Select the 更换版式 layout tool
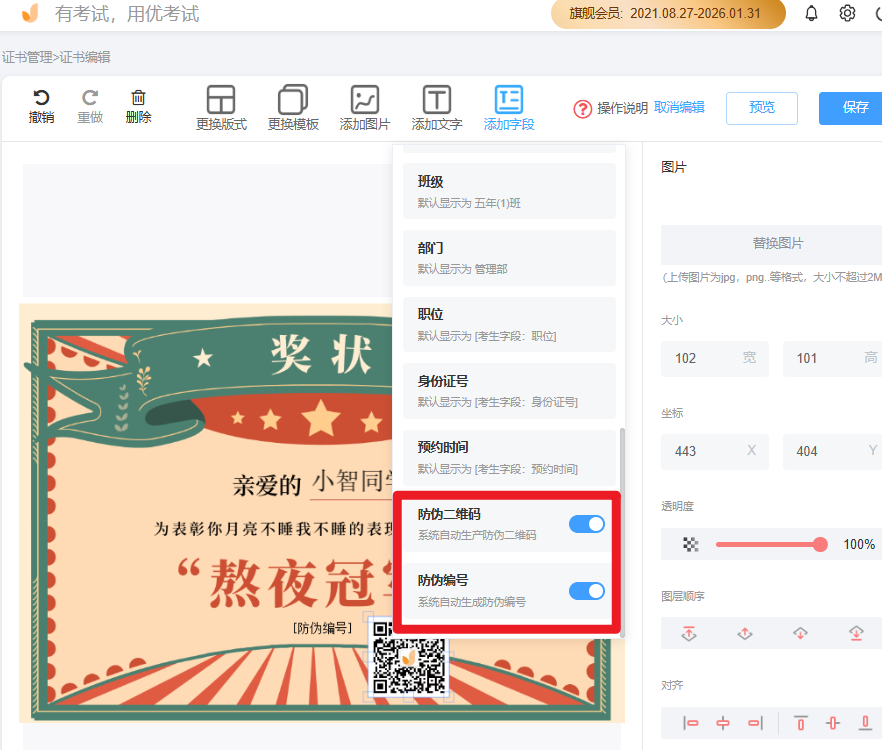 tap(221, 107)
